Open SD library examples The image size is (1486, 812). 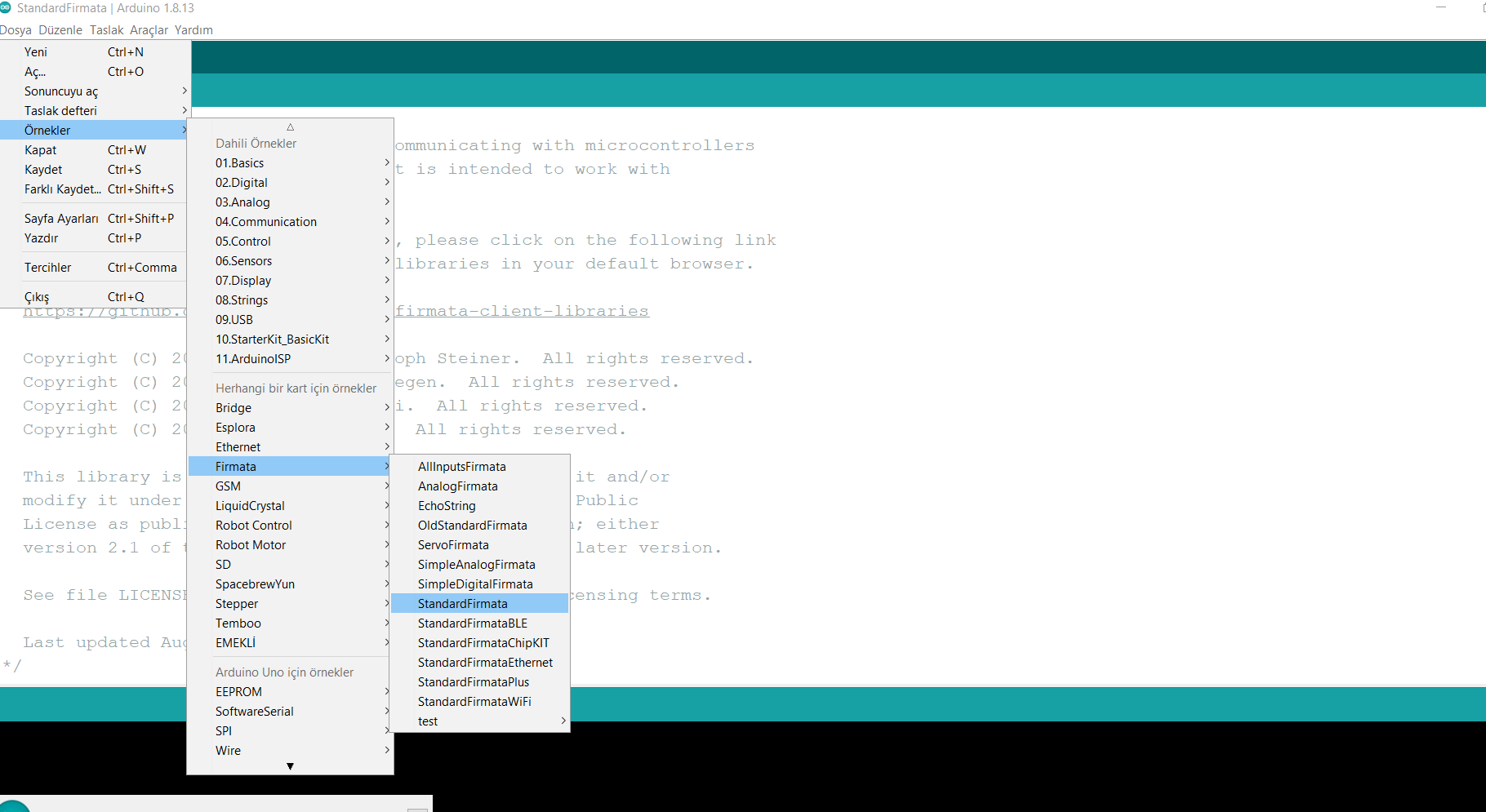(291, 565)
